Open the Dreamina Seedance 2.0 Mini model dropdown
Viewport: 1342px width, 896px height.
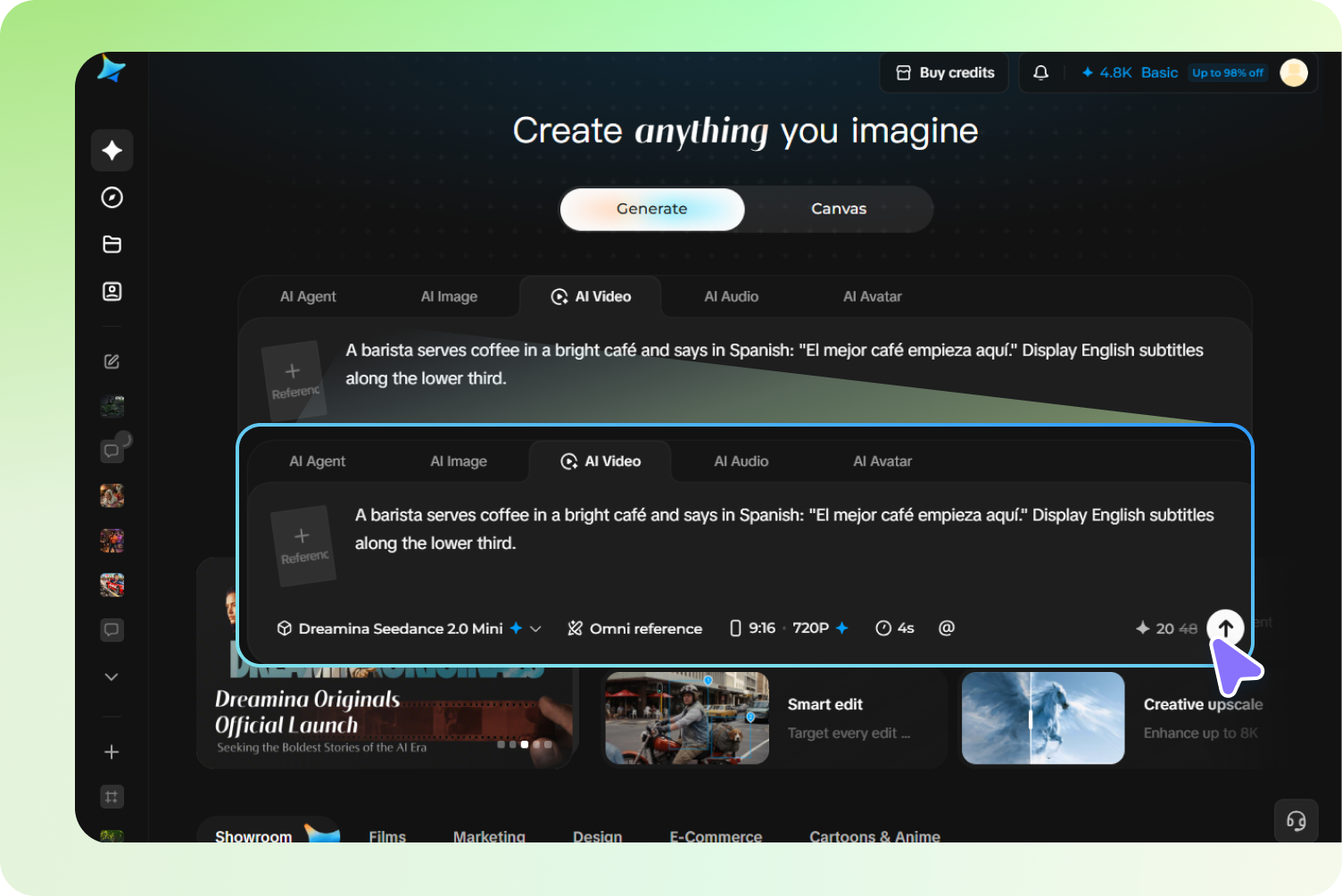410,628
